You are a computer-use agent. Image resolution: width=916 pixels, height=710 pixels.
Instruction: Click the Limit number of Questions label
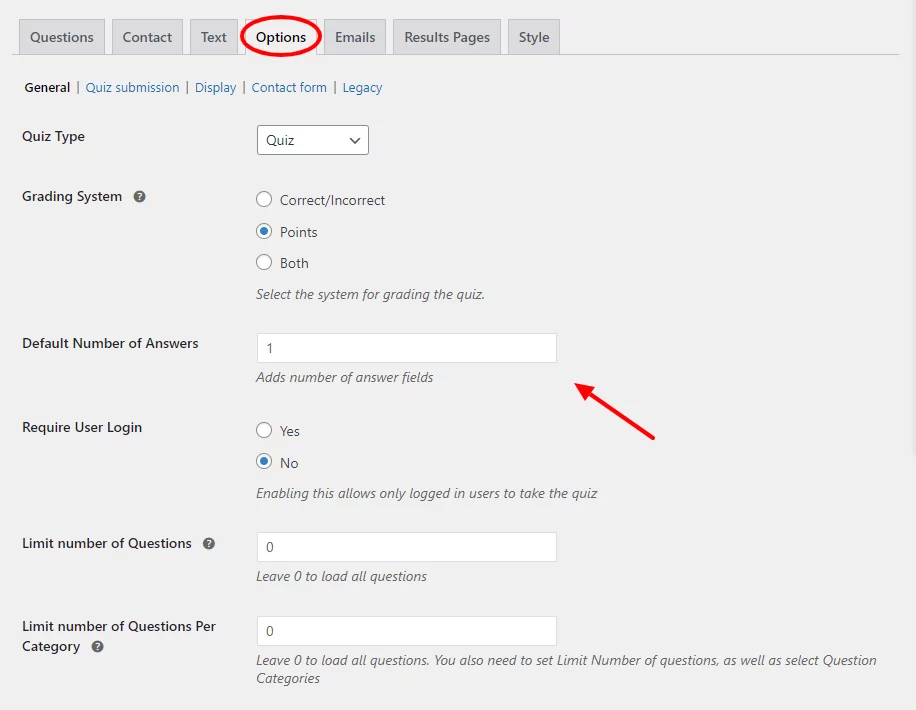[107, 543]
